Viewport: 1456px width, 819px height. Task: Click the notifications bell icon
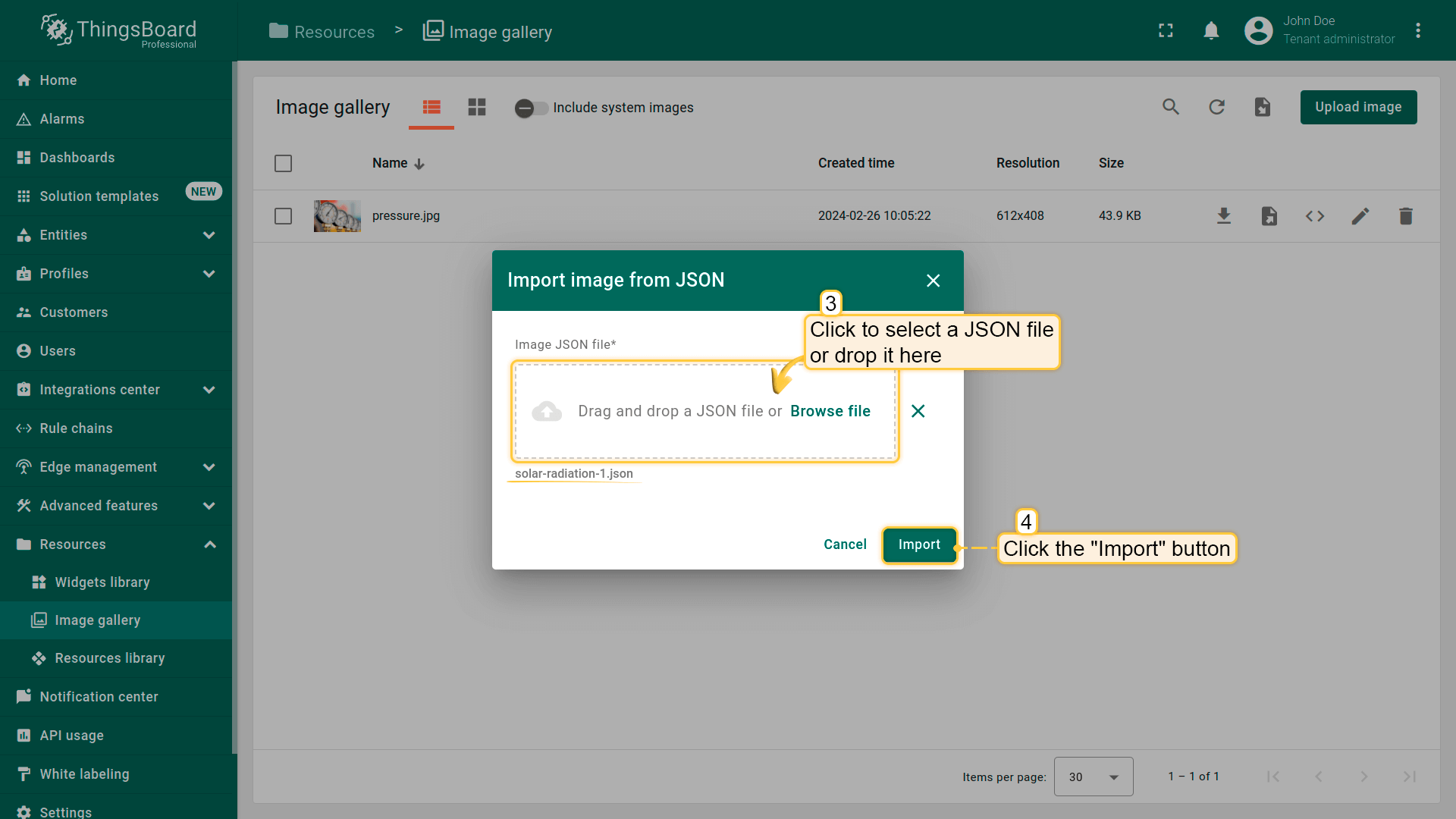(x=1211, y=31)
